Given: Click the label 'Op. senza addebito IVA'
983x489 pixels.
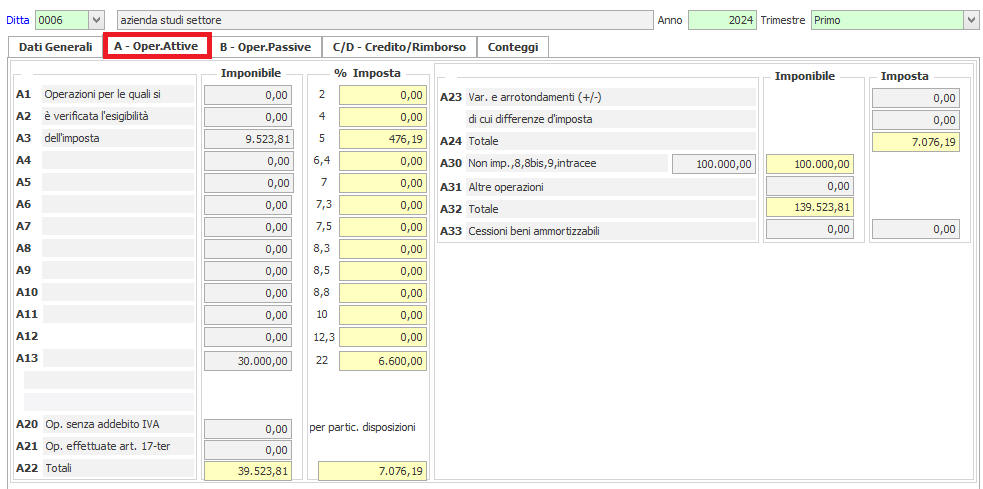Looking at the screenshot, I should pos(102,424).
